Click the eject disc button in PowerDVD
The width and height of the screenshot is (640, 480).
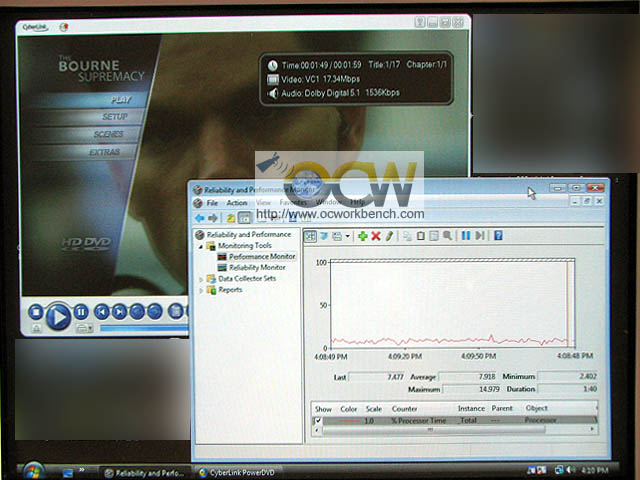(36, 329)
